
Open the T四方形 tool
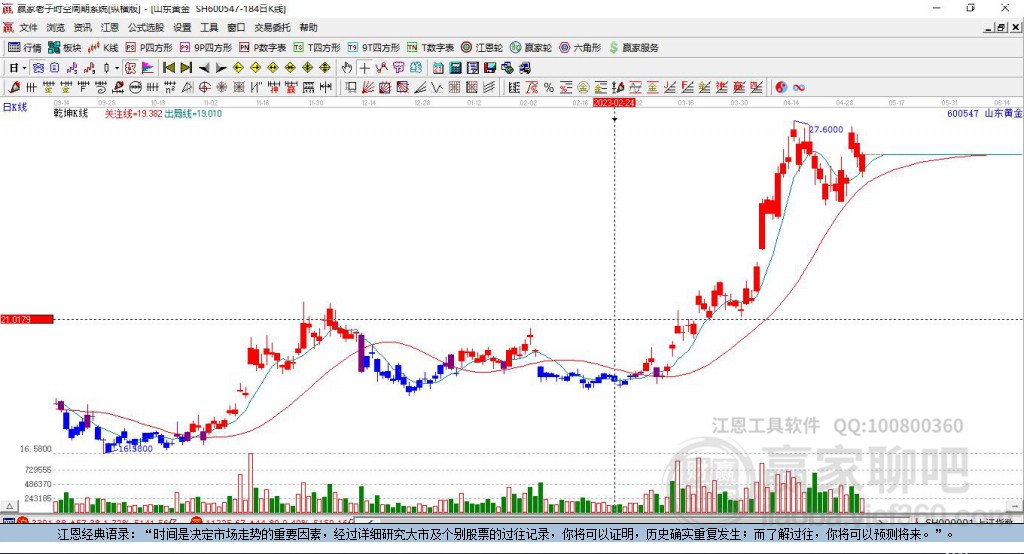[x=317, y=48]
